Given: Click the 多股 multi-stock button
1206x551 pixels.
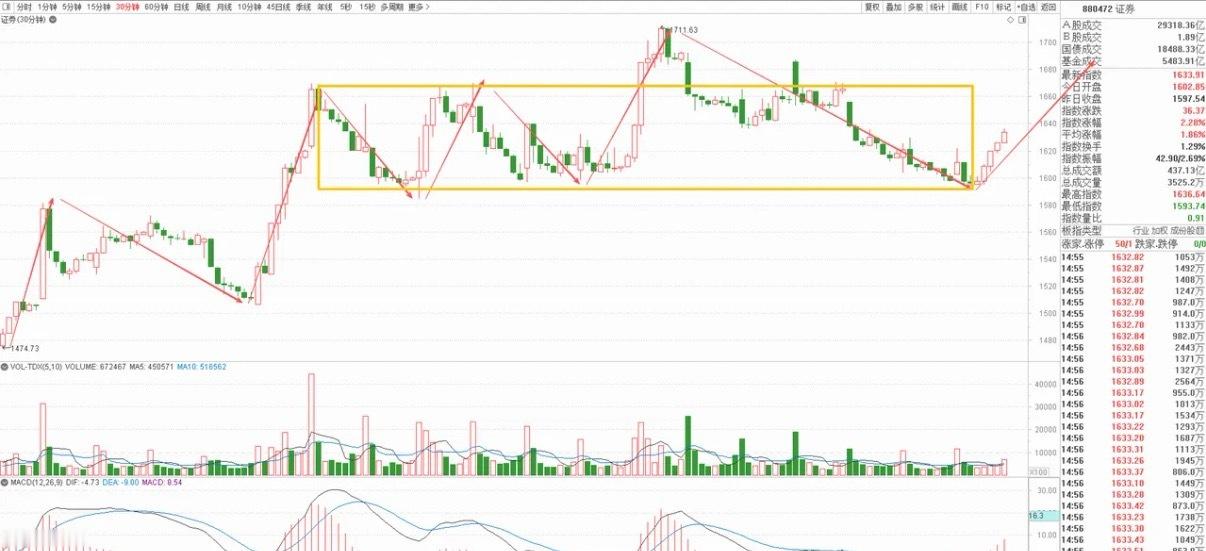Looking at the screenshot, I should (915, 6).
